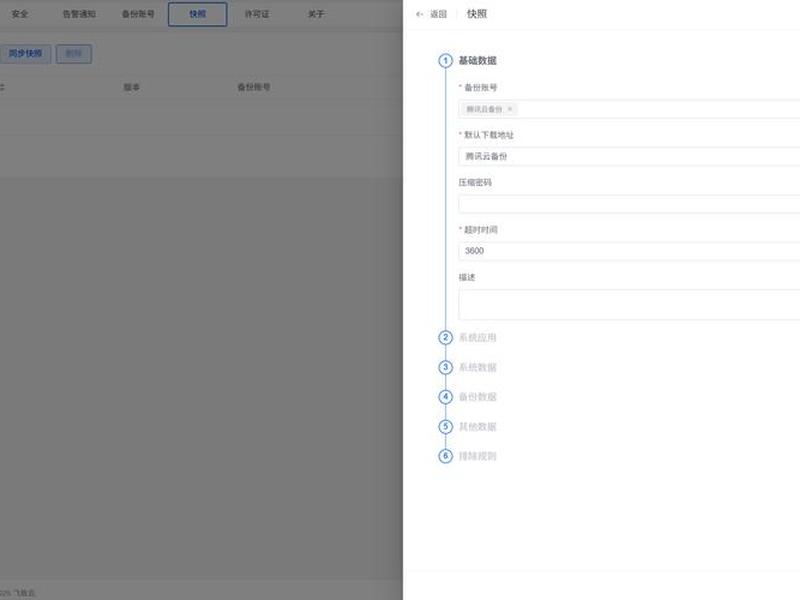The width and height of the screenshot is (800, 600).
Task: Switch to the 告警通知 tab
Action: coord(79,14)
